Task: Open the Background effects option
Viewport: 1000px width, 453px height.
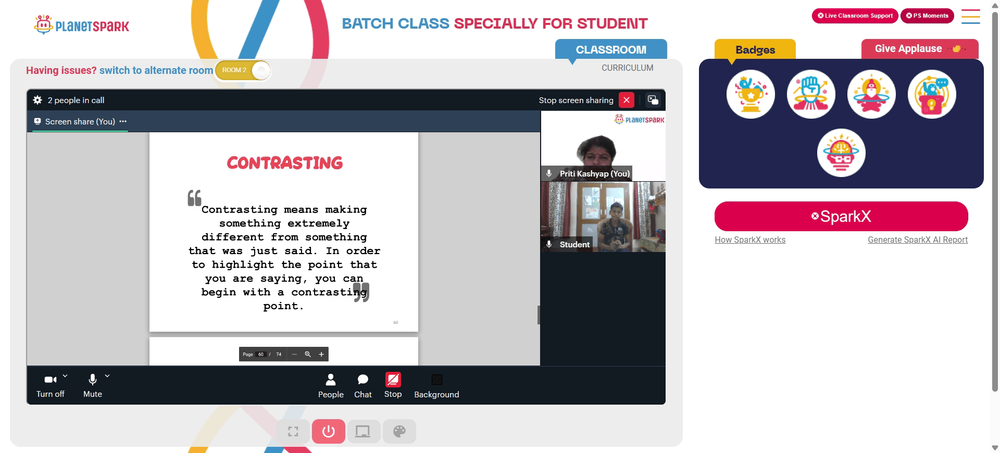Action: [x=436, y=386]
